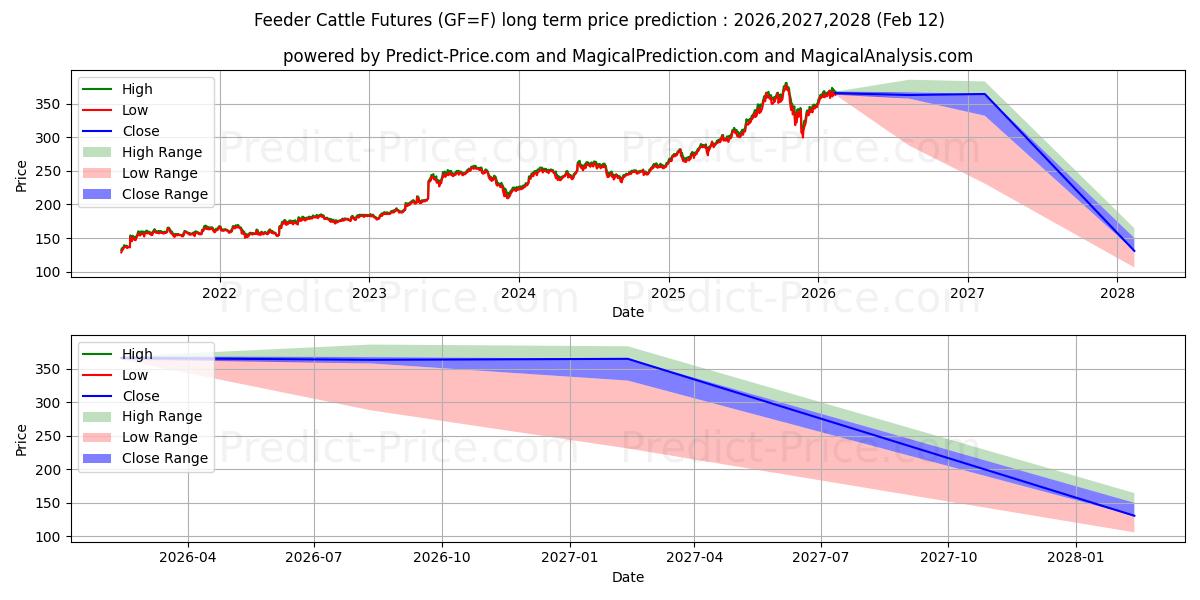Select the Close entry in top chart legend
Viewport: 1200px width, 600px height.
(140, 131)
